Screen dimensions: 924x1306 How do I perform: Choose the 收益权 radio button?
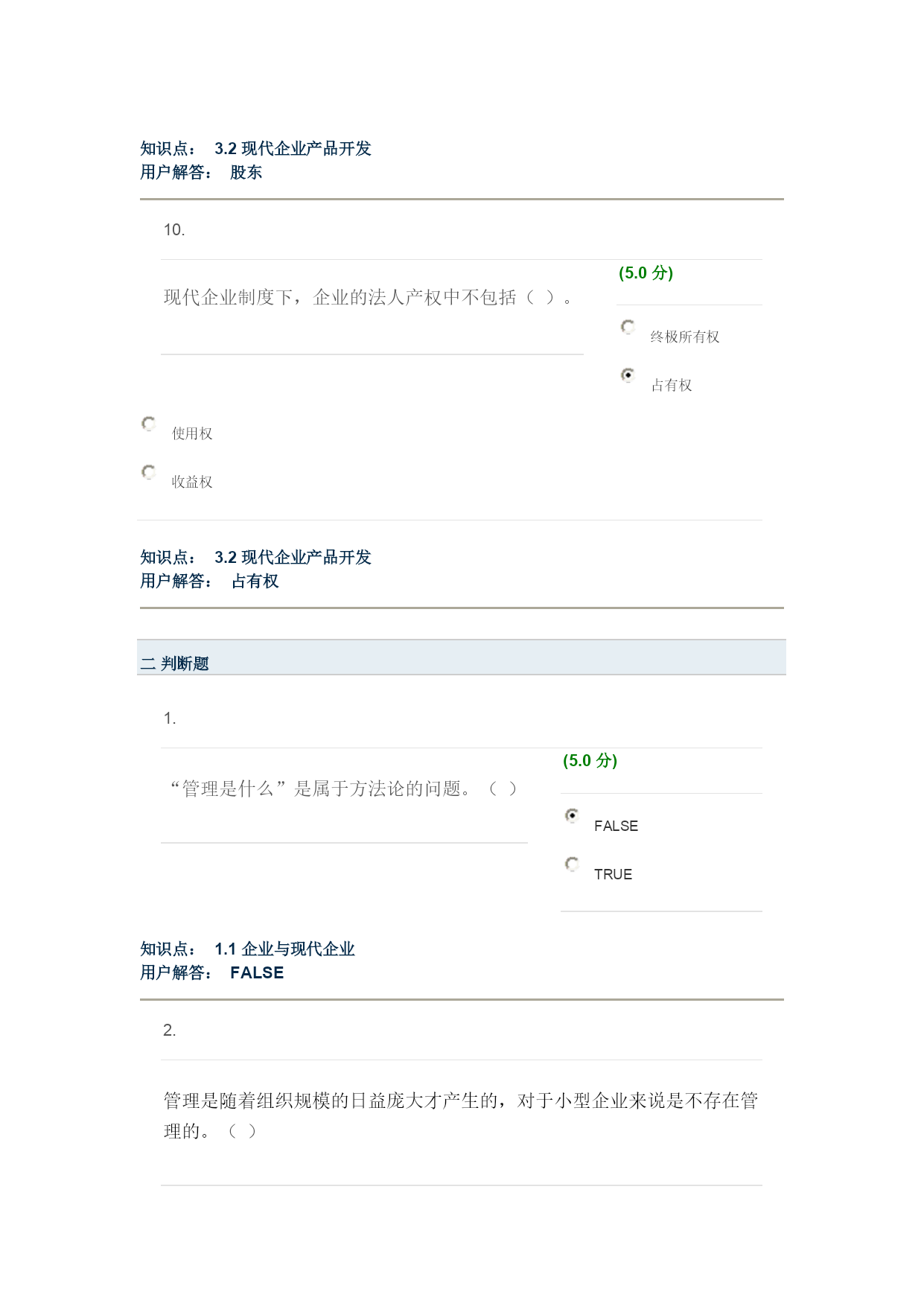149,472
